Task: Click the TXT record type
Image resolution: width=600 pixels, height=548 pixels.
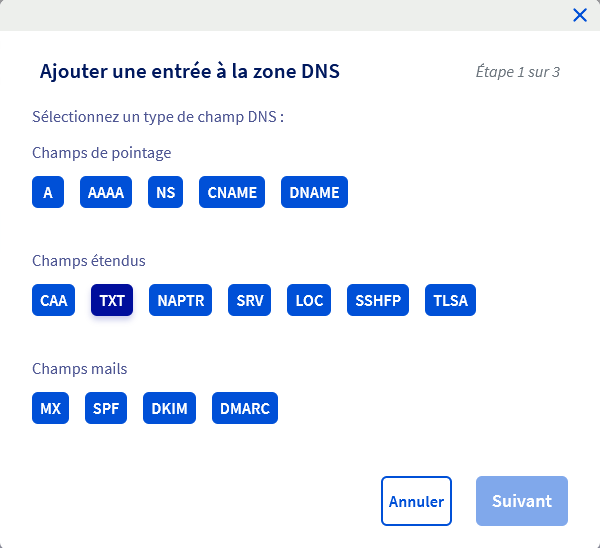Action: (112, 300)
